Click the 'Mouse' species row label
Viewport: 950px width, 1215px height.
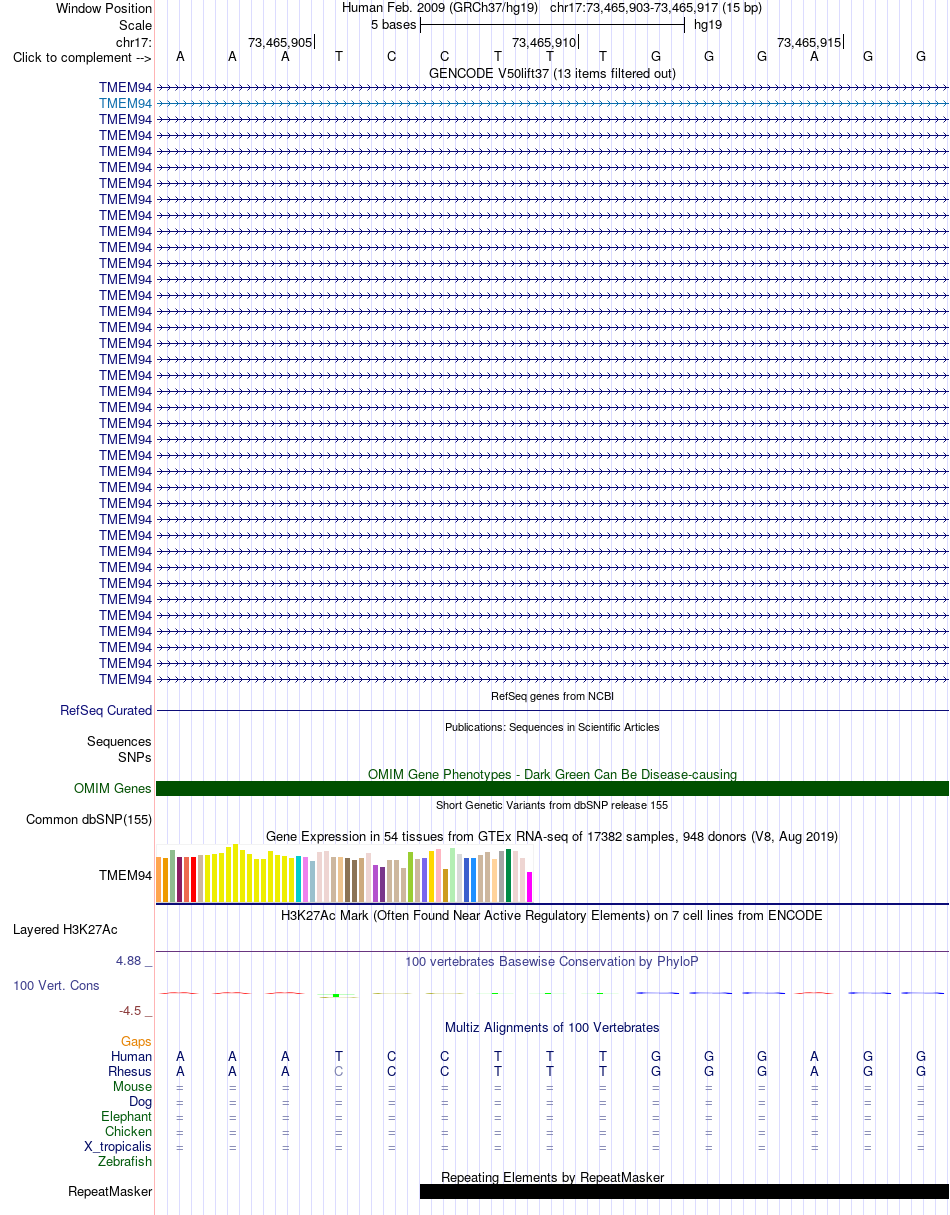click(133, 1087)
